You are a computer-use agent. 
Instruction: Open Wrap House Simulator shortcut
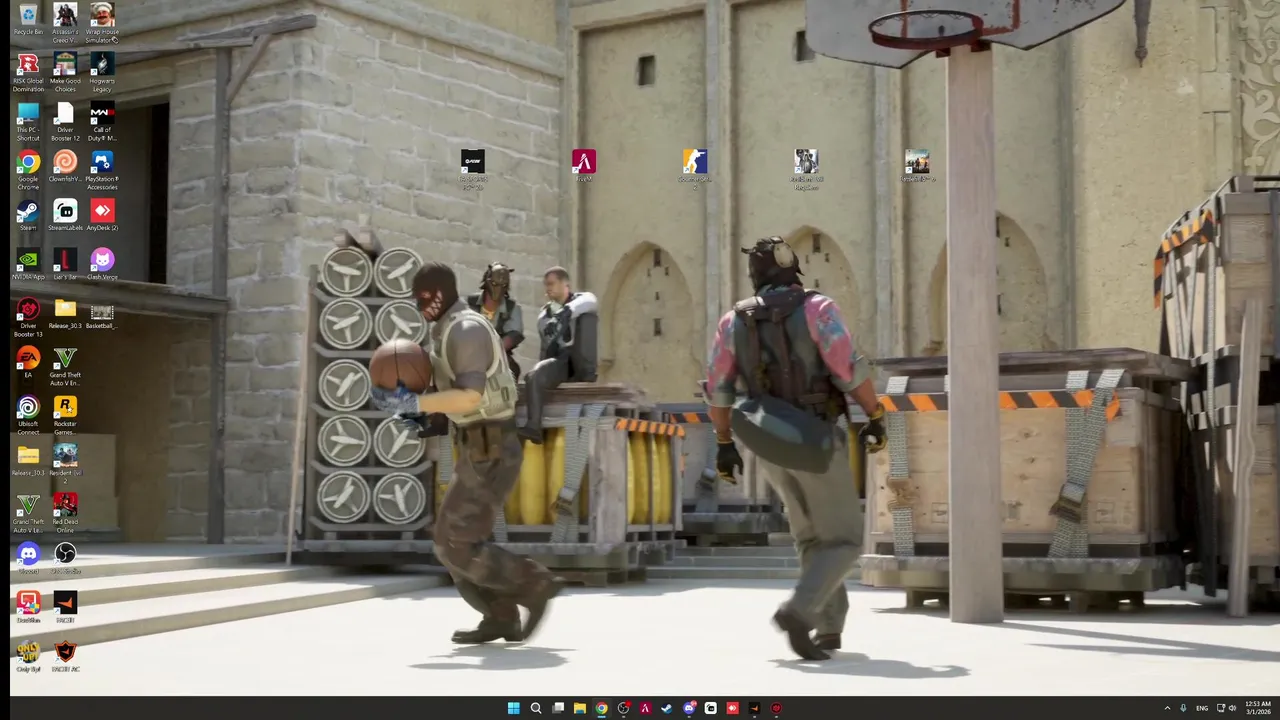tap(102, 23)
